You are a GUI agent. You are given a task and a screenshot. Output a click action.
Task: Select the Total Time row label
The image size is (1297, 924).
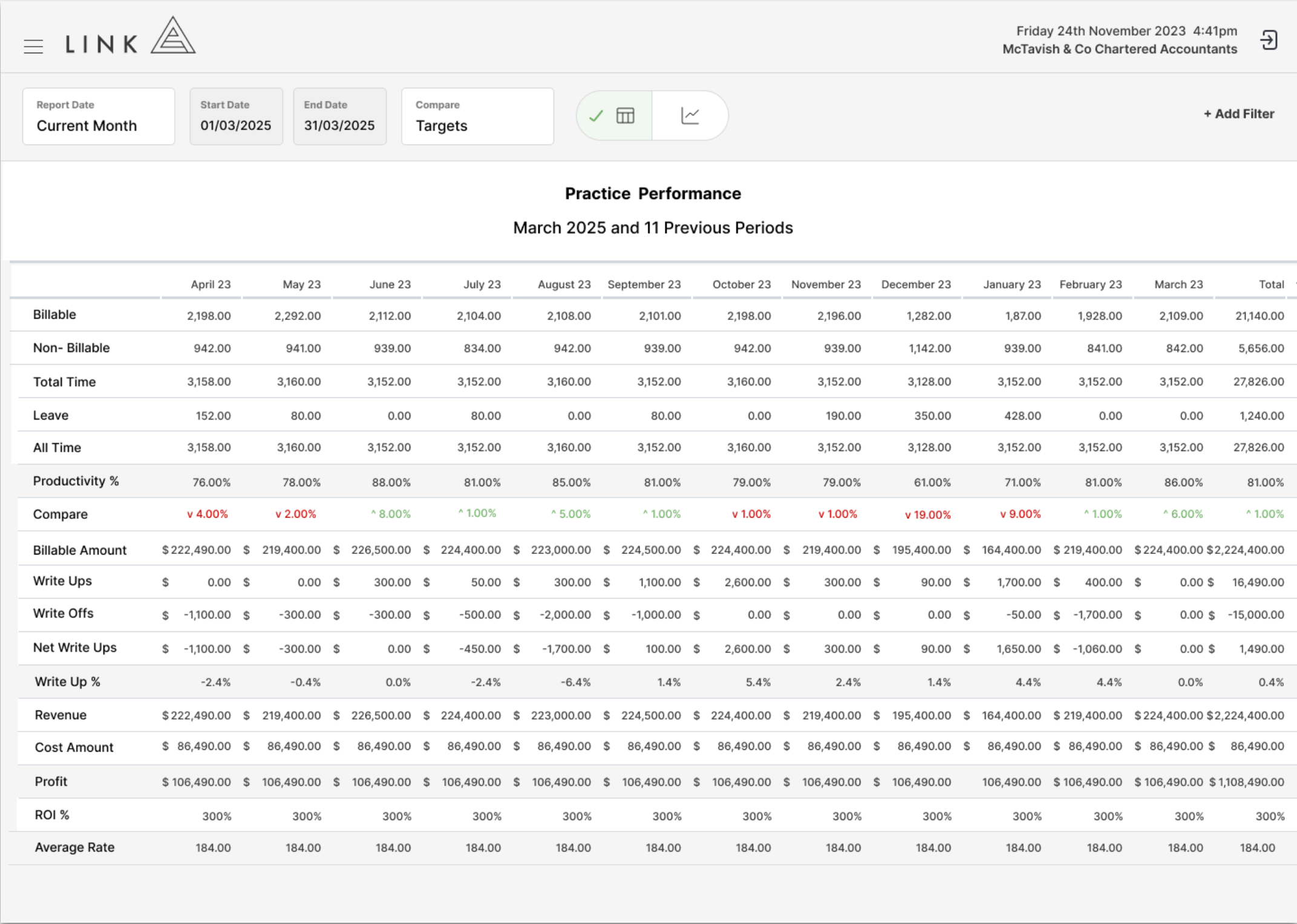pyautogui.click(x=64, y=382)
